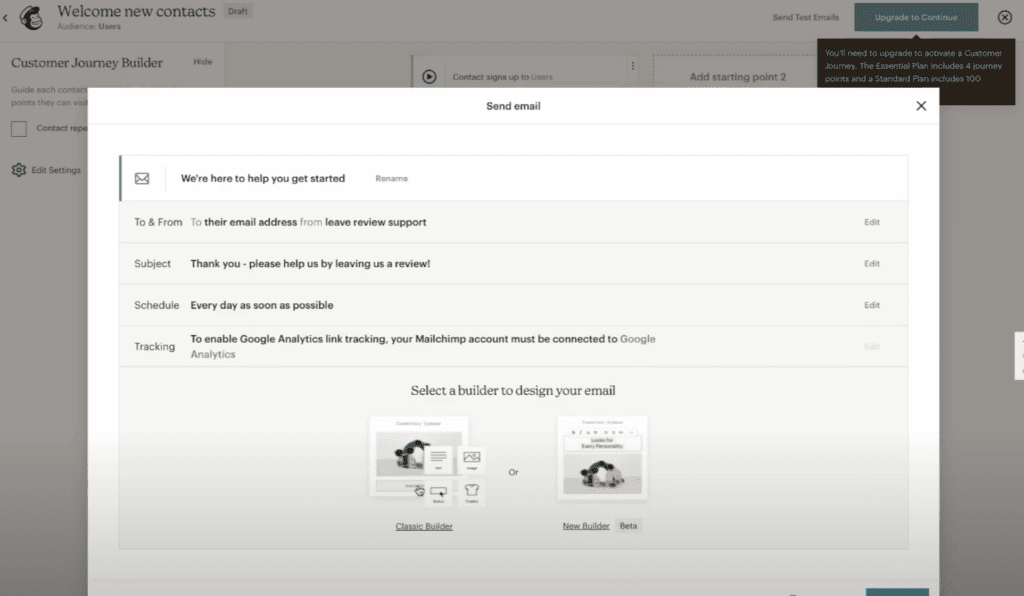
Task: Select the Classic Builder thumbnail
Action: [424, 460]
